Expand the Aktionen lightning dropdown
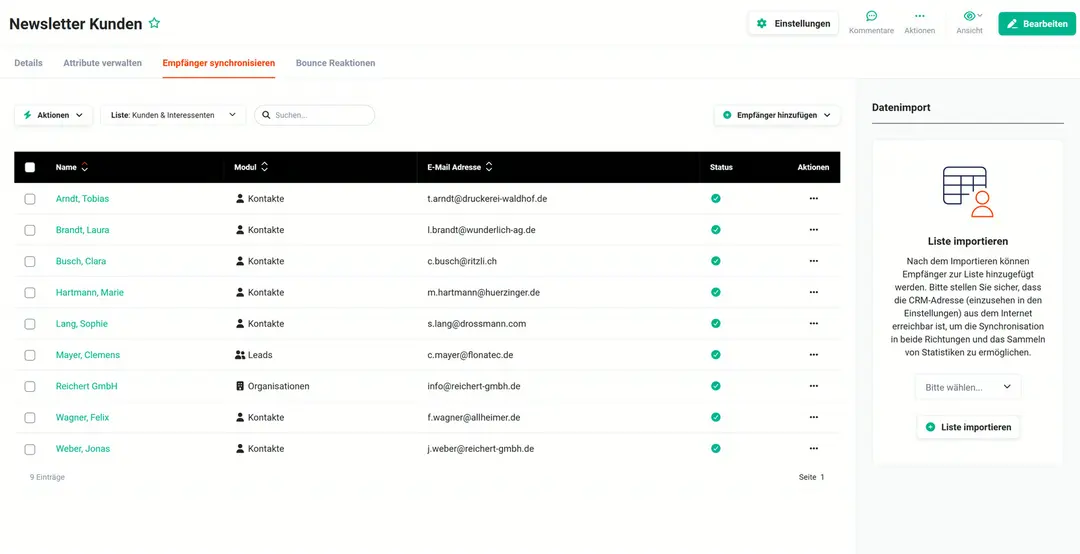The height and width of the screenshot is (554, 1080). pyautogui.click(x=53, y=115)
